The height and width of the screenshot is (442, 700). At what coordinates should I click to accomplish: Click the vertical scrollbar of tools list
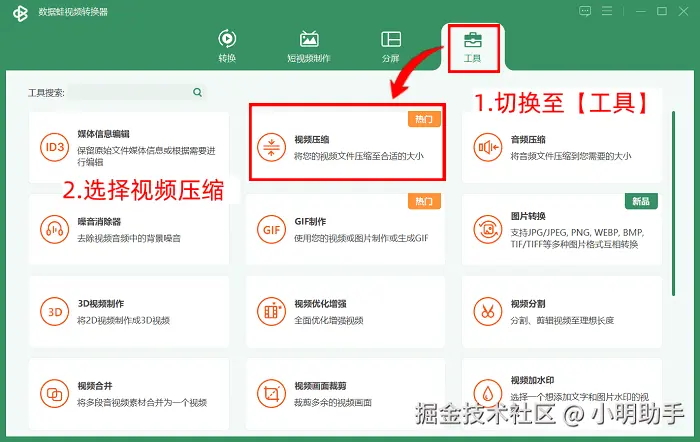point(674,203)
